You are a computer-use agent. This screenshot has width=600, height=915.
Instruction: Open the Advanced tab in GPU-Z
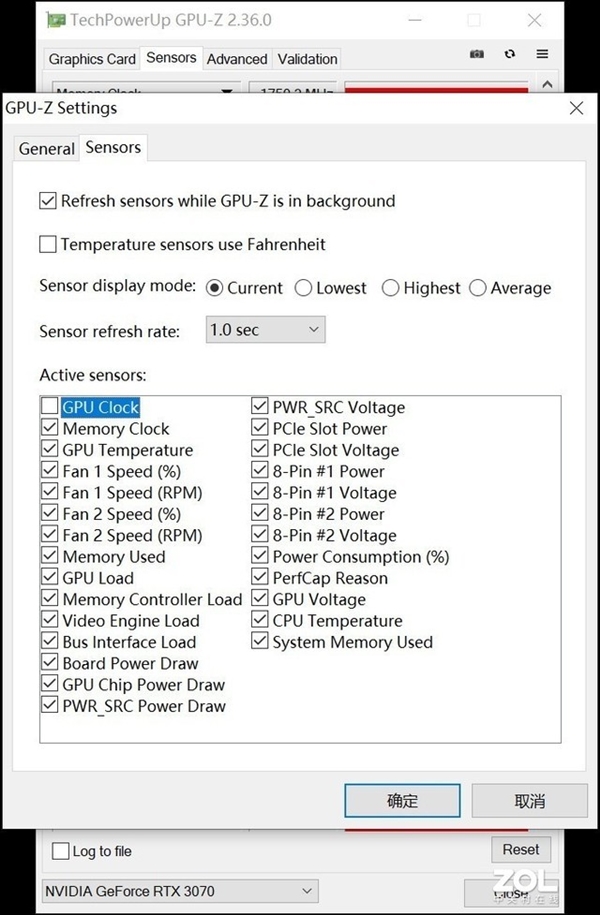[x=237, y=59]
